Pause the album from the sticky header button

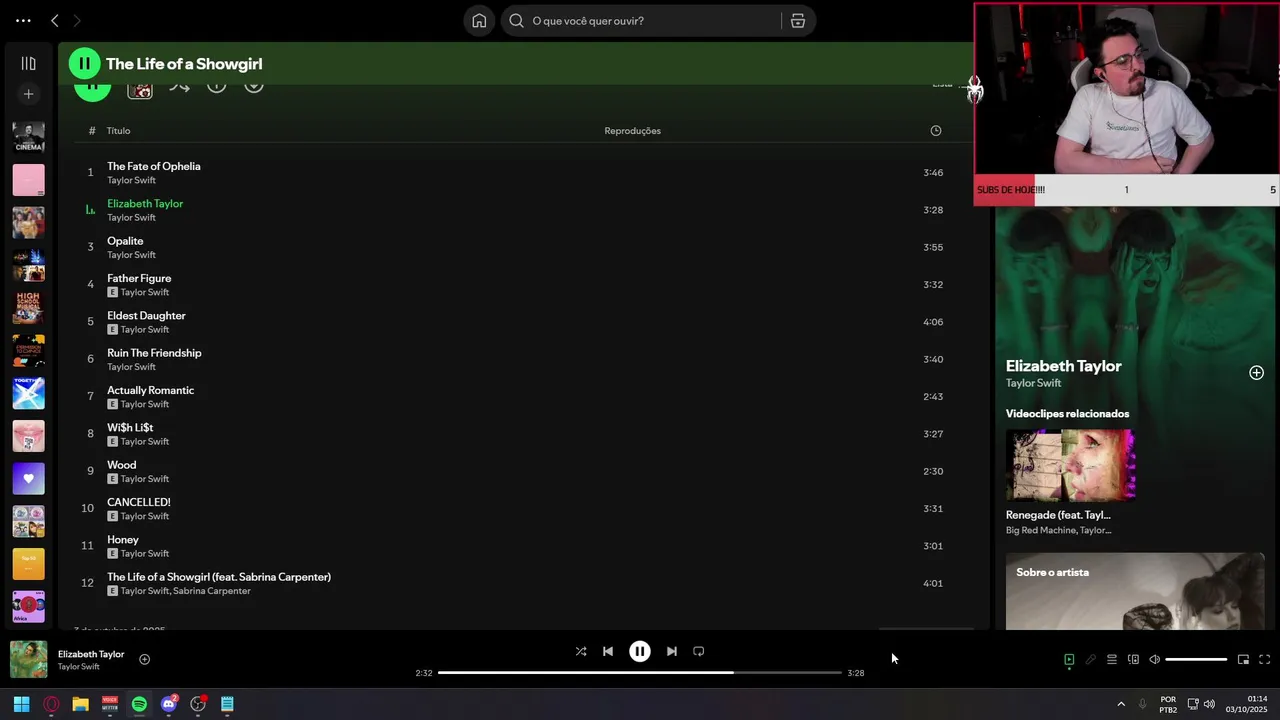(x=84, y=64)
